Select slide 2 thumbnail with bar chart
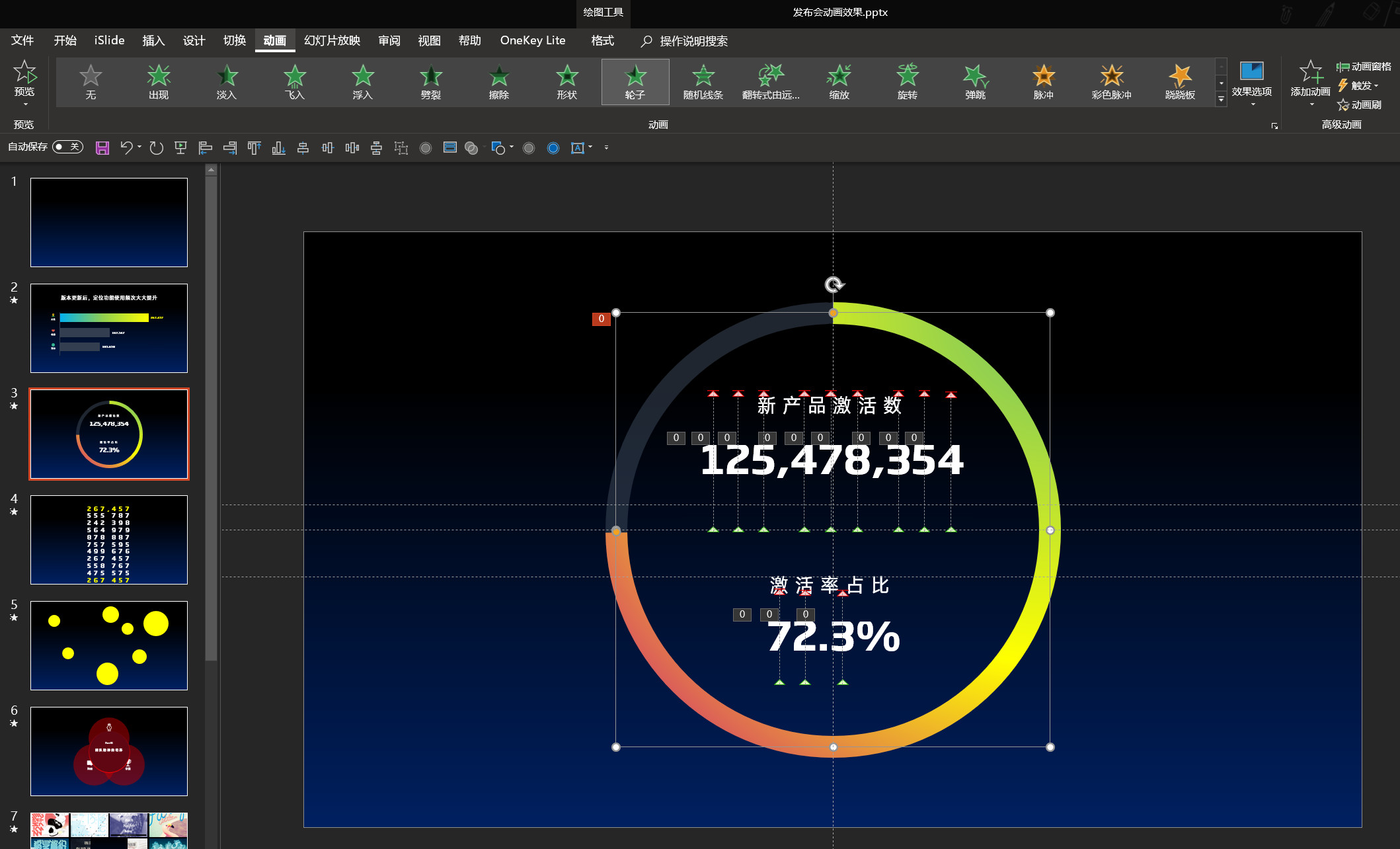This screenshot has width=1400, height=849. point(109,328)
